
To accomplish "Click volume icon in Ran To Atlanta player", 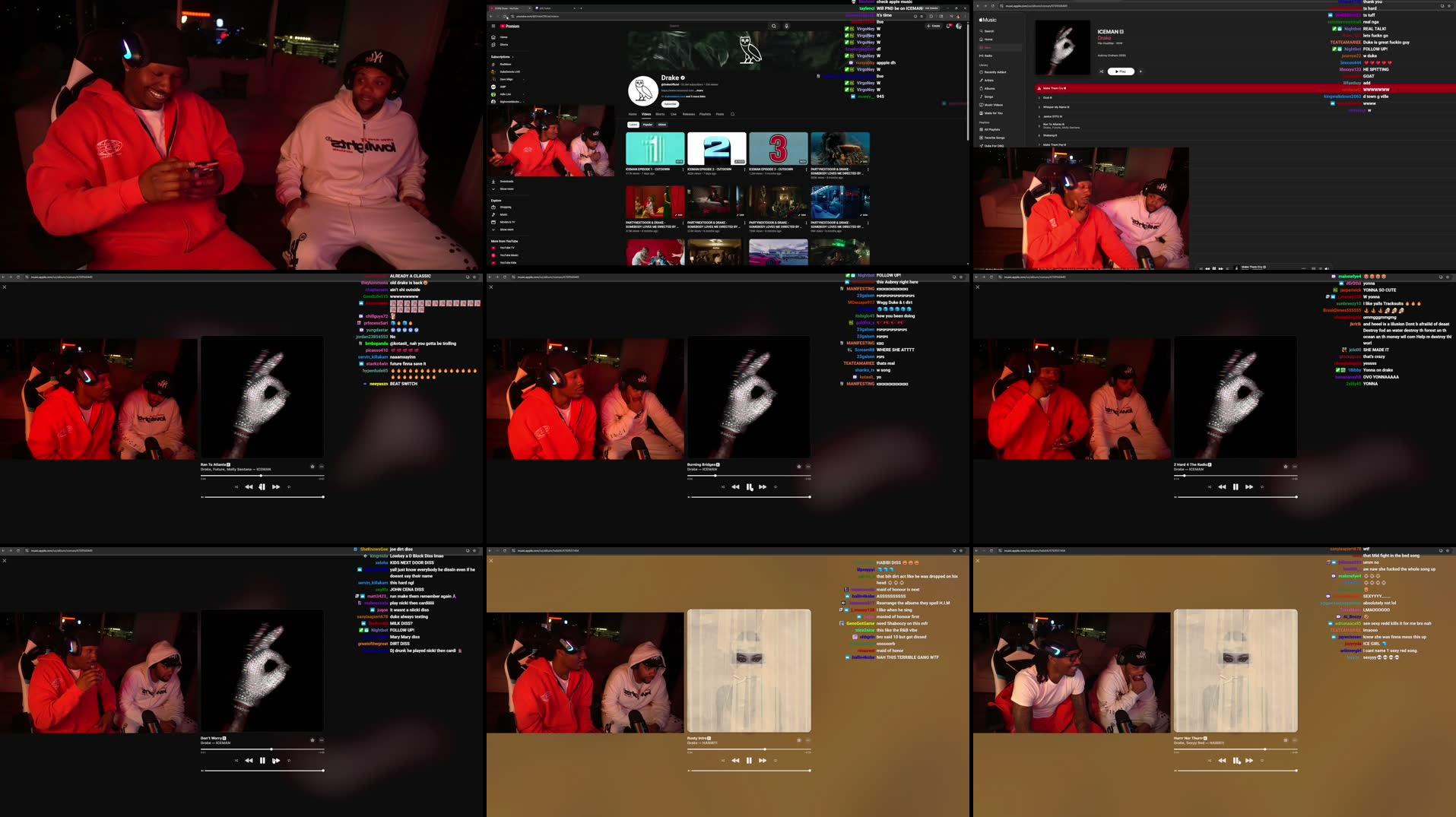I will point(202,497).
